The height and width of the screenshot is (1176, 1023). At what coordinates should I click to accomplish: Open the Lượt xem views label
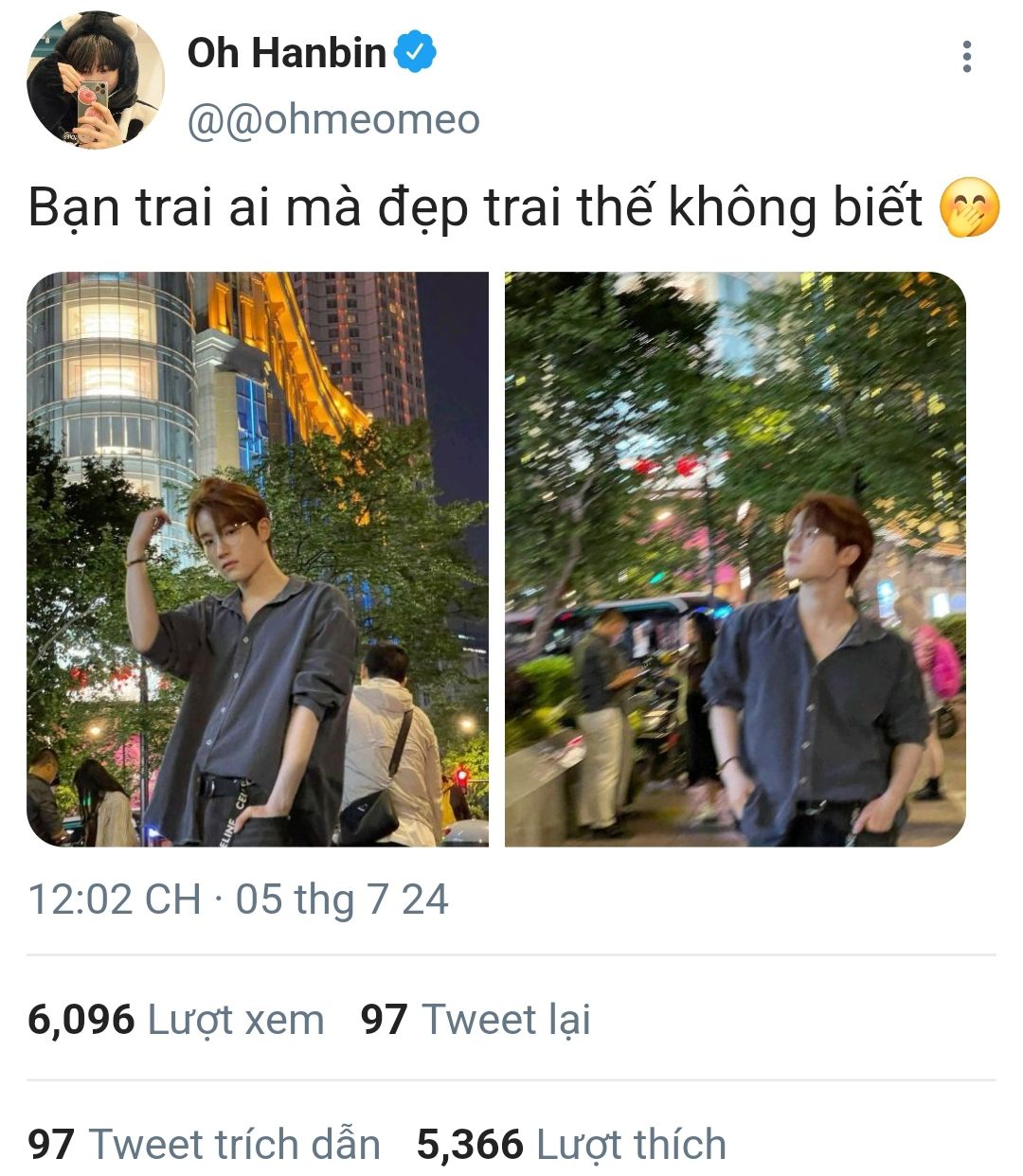pyautogui.click(x=237, y=1020)
